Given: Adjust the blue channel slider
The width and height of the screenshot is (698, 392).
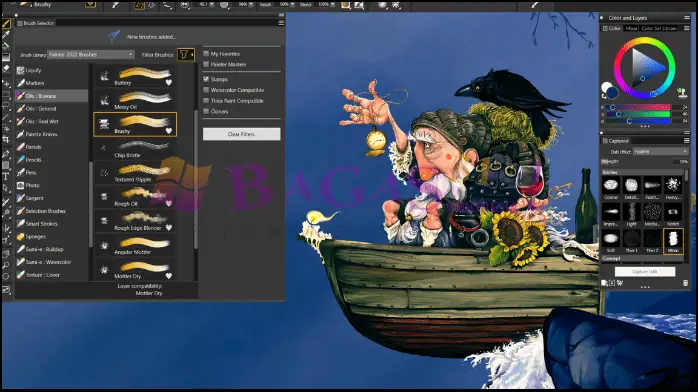Looking at the screenshot, I should pos(637,121).
